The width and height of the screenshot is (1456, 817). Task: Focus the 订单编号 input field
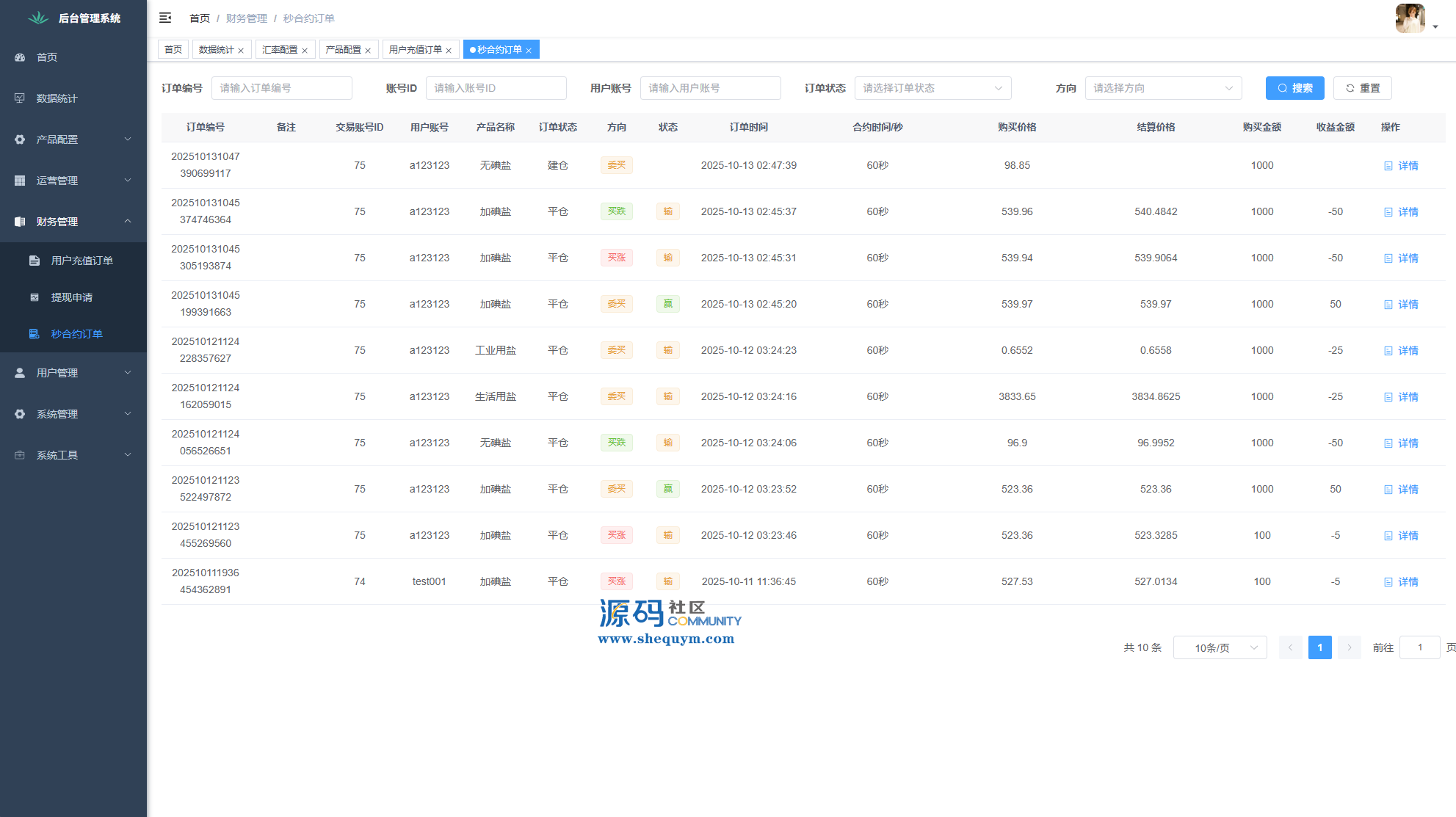[x=281, y=88]
